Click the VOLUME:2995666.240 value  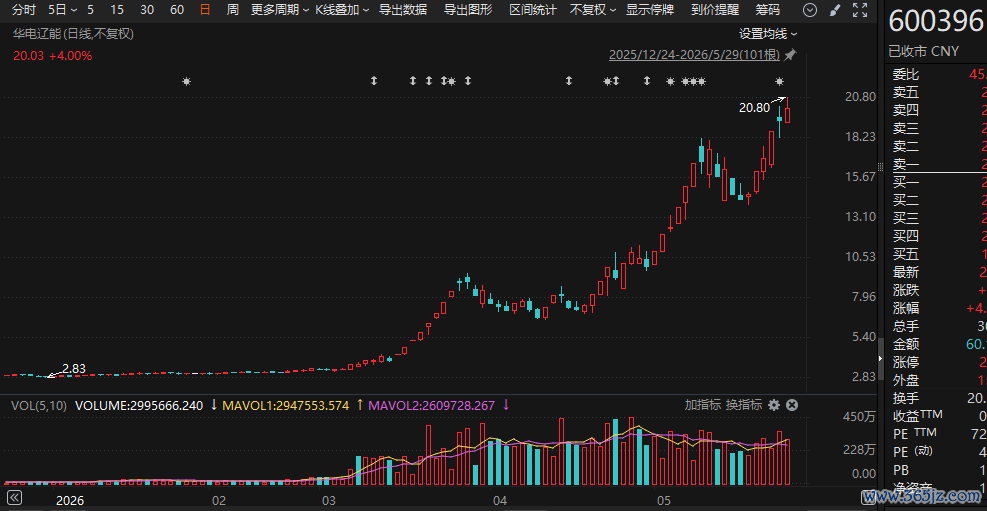(139, 405)
